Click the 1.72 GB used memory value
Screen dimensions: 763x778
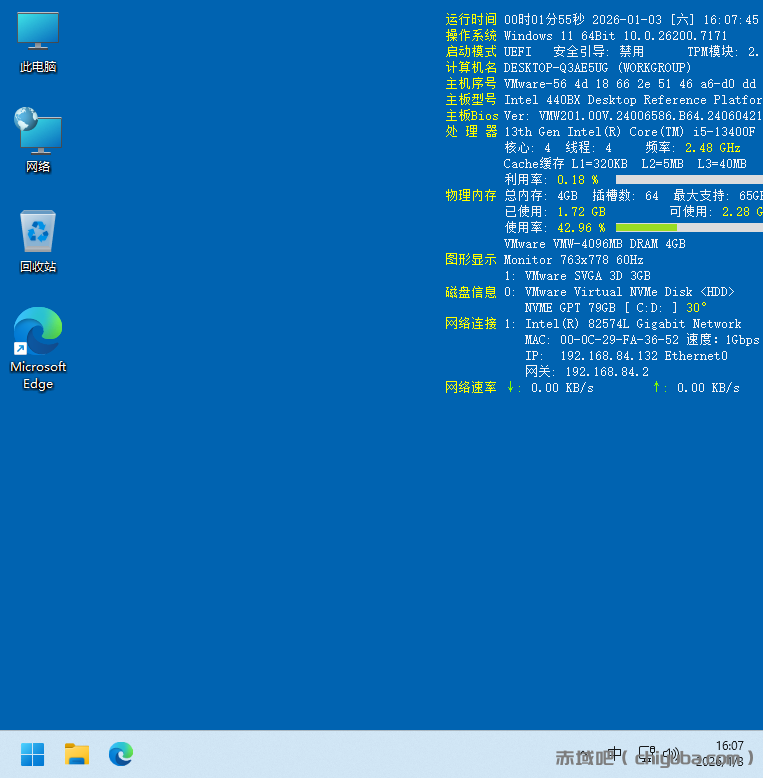coord(581,212)
